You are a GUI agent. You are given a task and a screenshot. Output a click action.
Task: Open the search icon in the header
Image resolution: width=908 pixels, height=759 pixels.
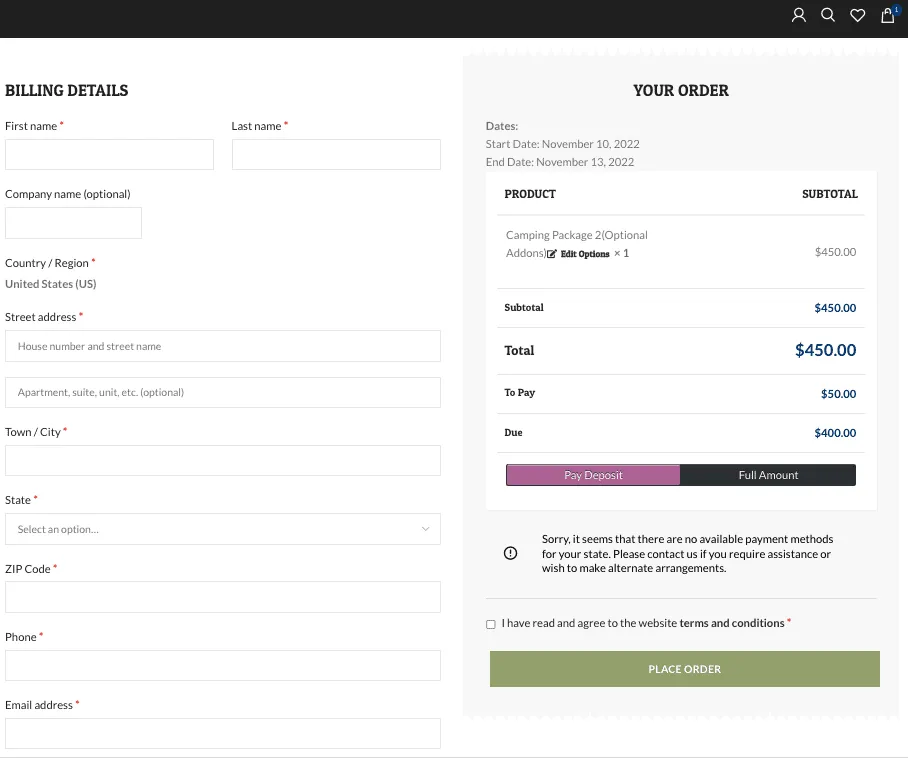828,15
